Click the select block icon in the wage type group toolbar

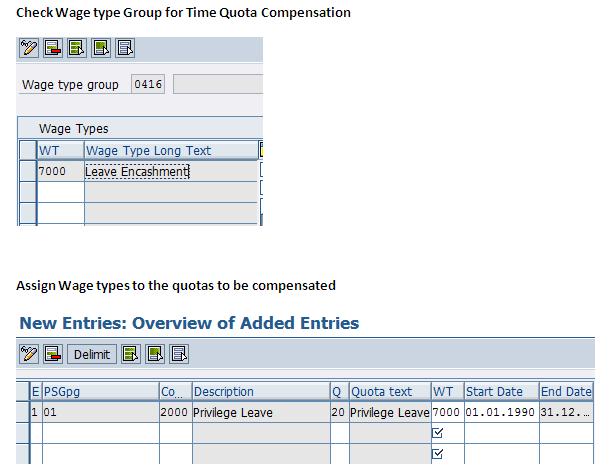click(x=100, y=48)
